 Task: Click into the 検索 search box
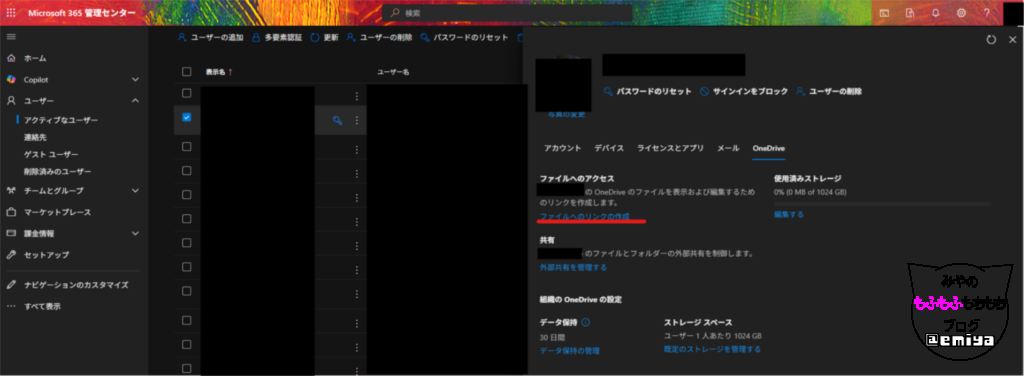click(507, 12)
